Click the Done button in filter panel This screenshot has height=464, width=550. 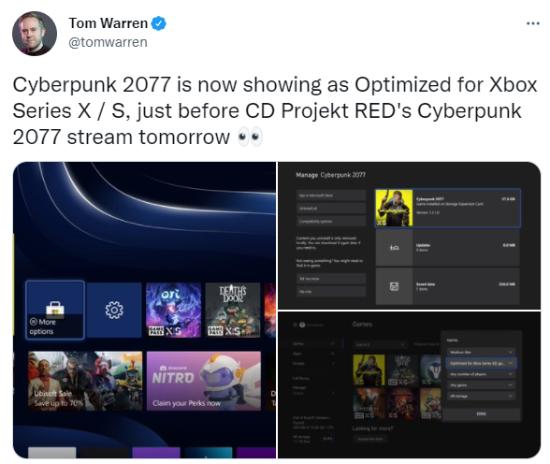coord(481,414)
